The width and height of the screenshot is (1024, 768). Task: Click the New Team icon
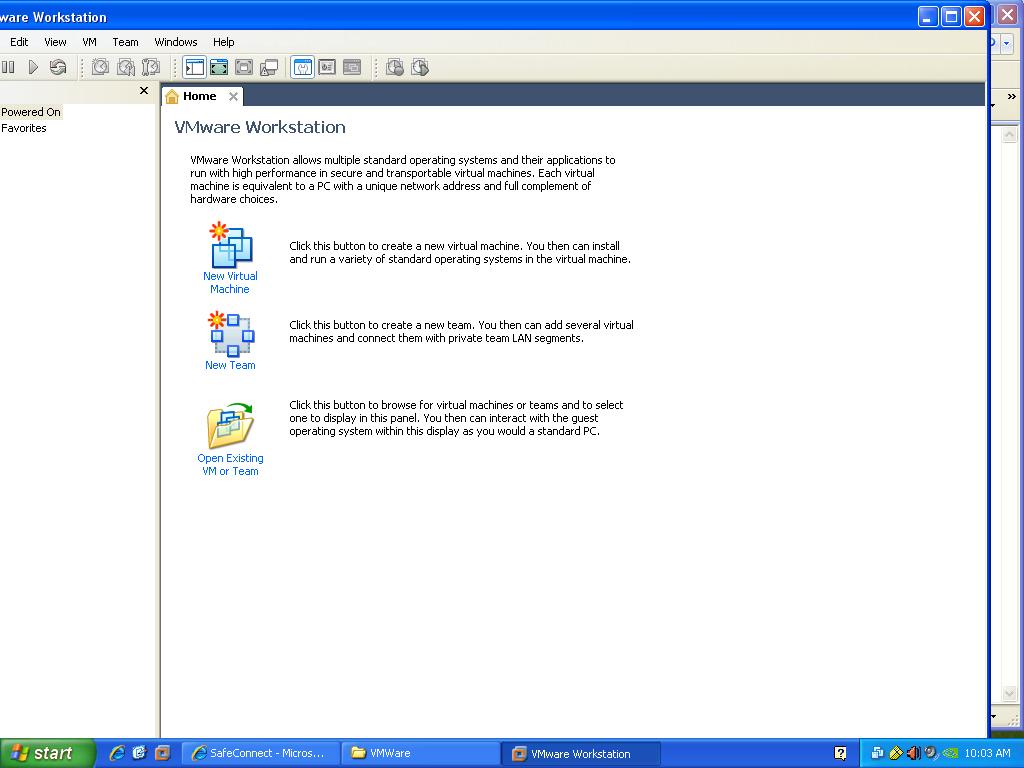pyautogui.click(x=231, y=334)
